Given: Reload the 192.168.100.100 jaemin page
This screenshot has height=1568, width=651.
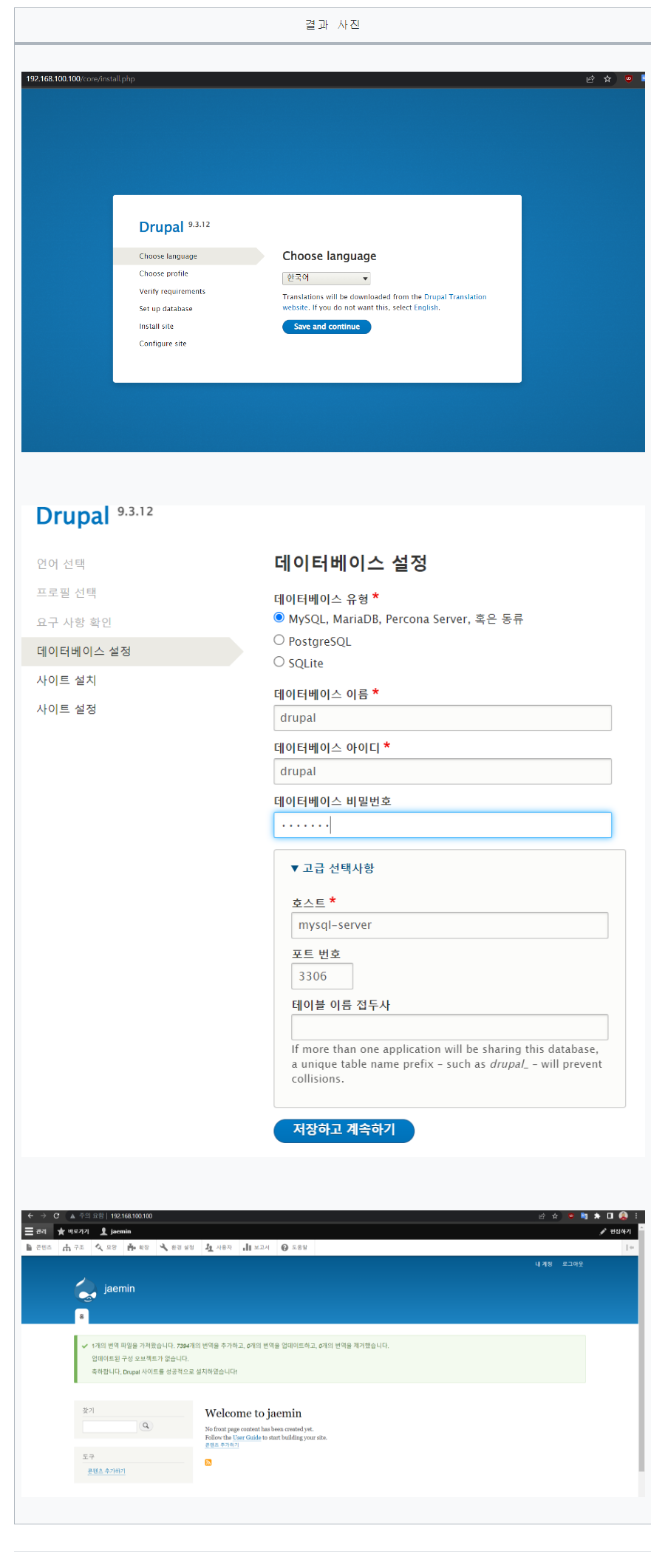Looking at the screenshot, I should pos(56,1216).
